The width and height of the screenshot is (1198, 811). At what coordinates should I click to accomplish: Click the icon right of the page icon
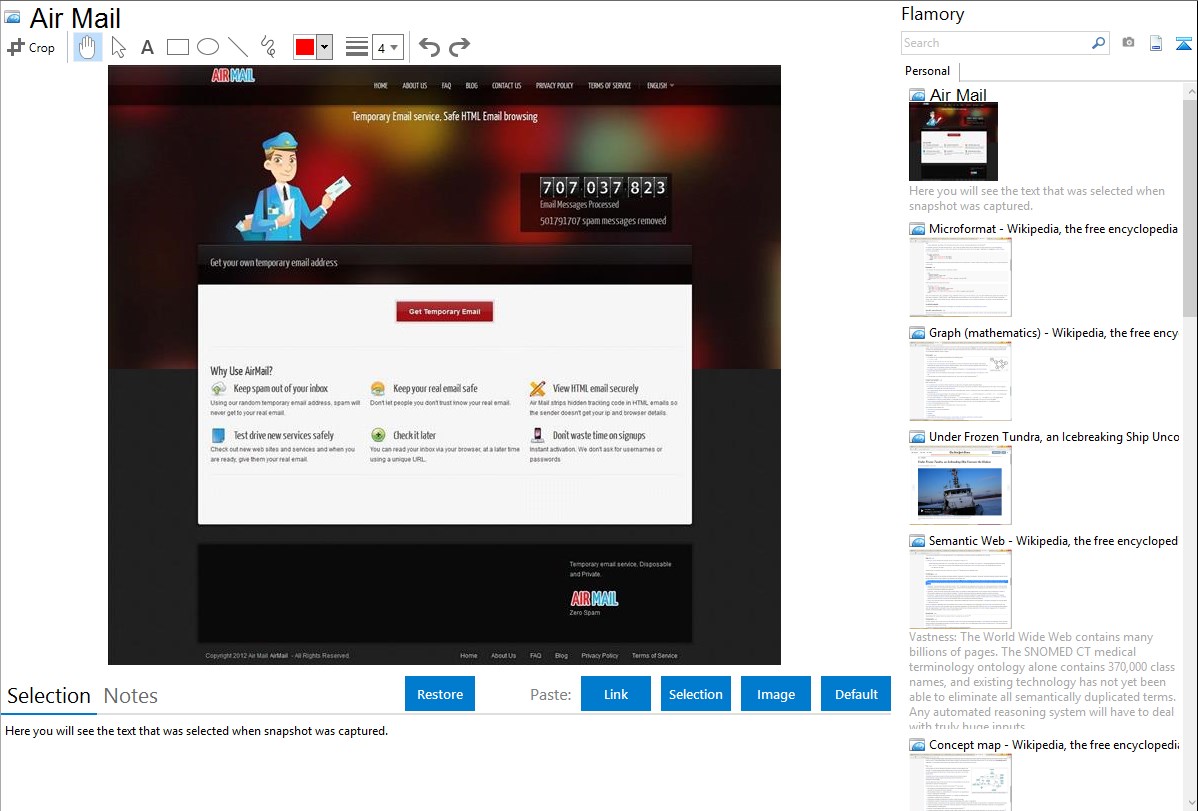[x=1183, y=43]
